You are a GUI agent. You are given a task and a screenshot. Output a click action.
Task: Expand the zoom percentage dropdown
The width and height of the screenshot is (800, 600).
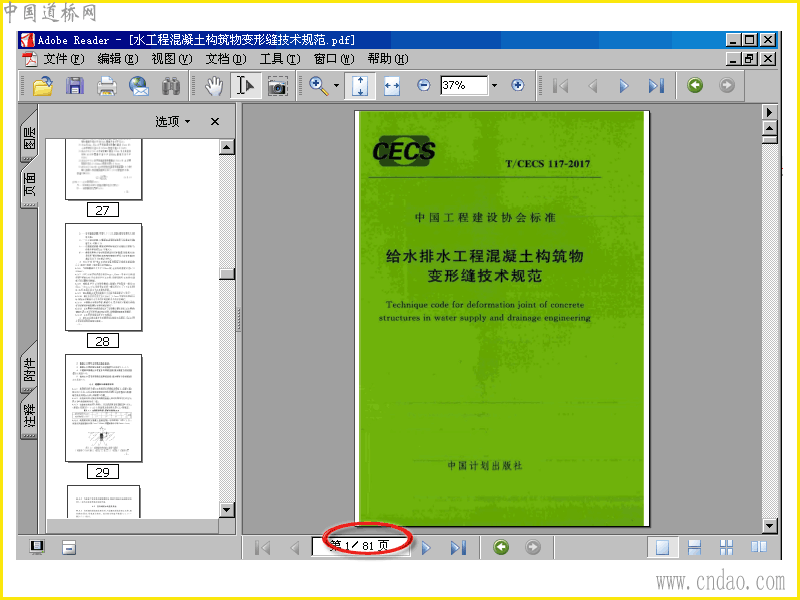pos(494,85)
